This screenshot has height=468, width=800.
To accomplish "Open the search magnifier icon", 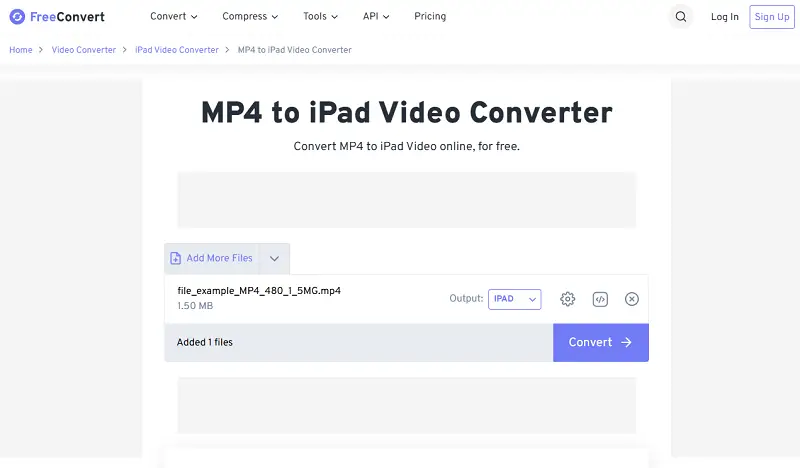I will 681,17.
